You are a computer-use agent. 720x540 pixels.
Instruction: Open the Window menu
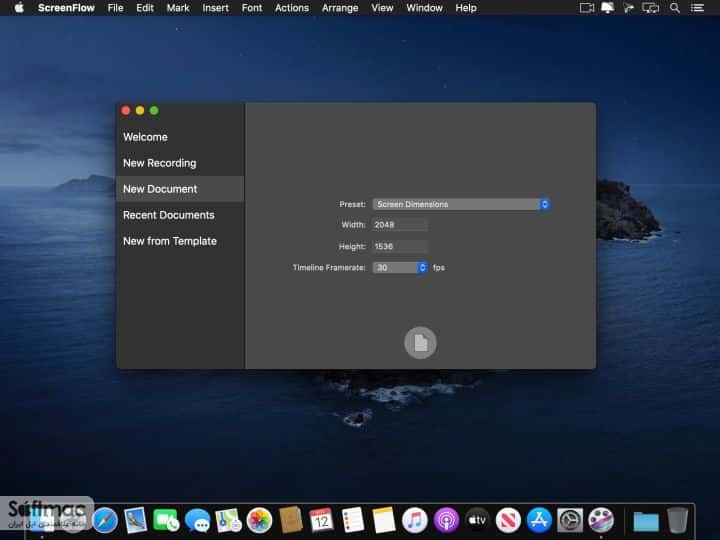[x=424, y=8]
